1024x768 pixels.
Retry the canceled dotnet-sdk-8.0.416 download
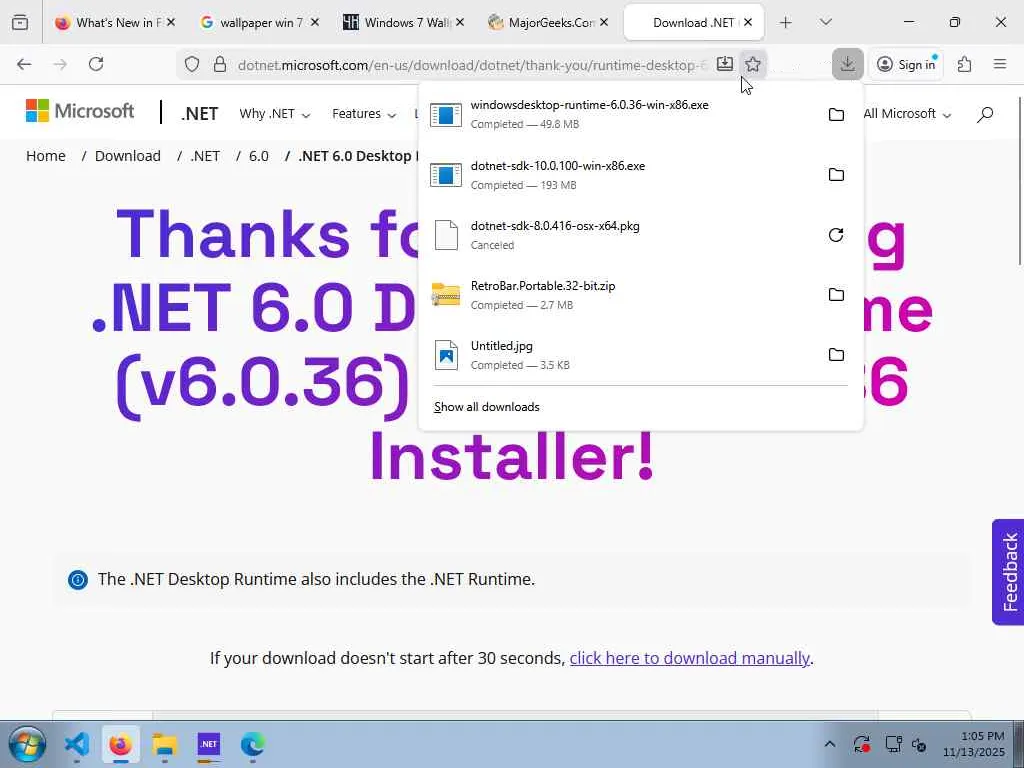point(836,234)
